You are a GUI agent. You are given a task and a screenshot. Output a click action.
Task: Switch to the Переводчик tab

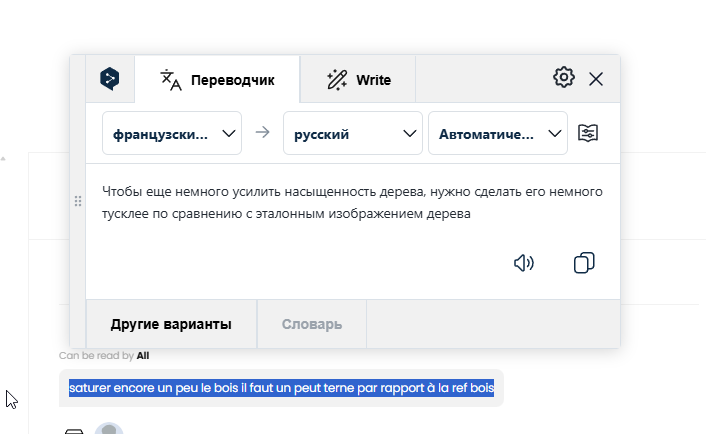point(217,80)
